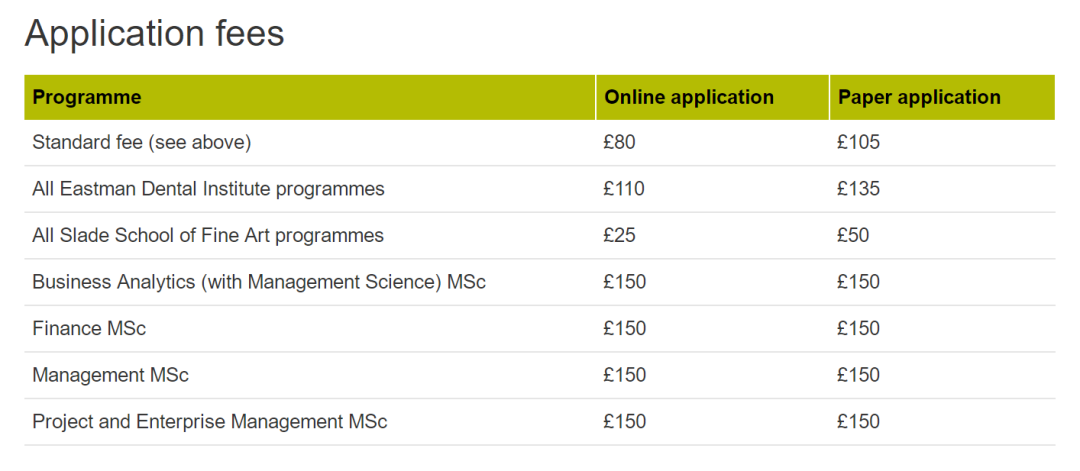Click the £25 Slade online fee
Viewport: 1080px width, 471px height.
click(x=619, y=236)
